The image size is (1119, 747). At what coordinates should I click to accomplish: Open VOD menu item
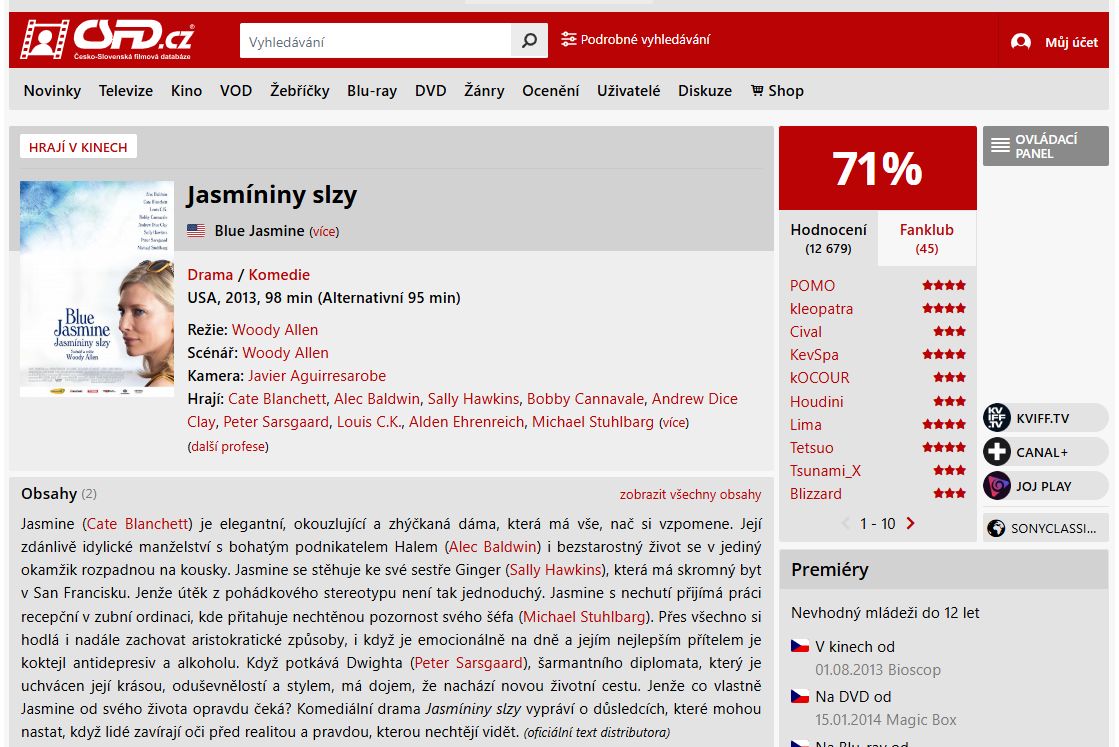pyautogui.click(x=236, y=91)
